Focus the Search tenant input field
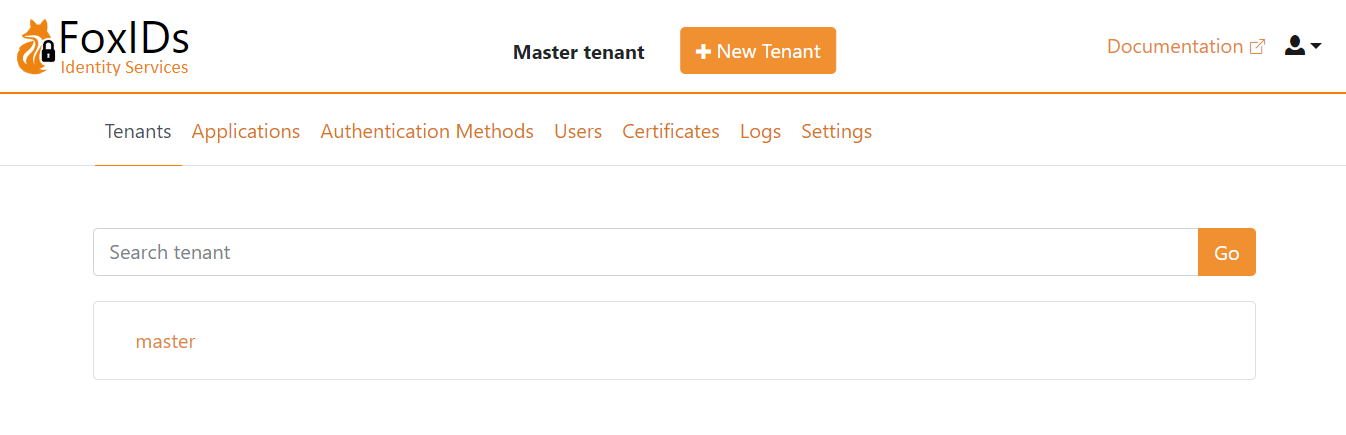 645,252
